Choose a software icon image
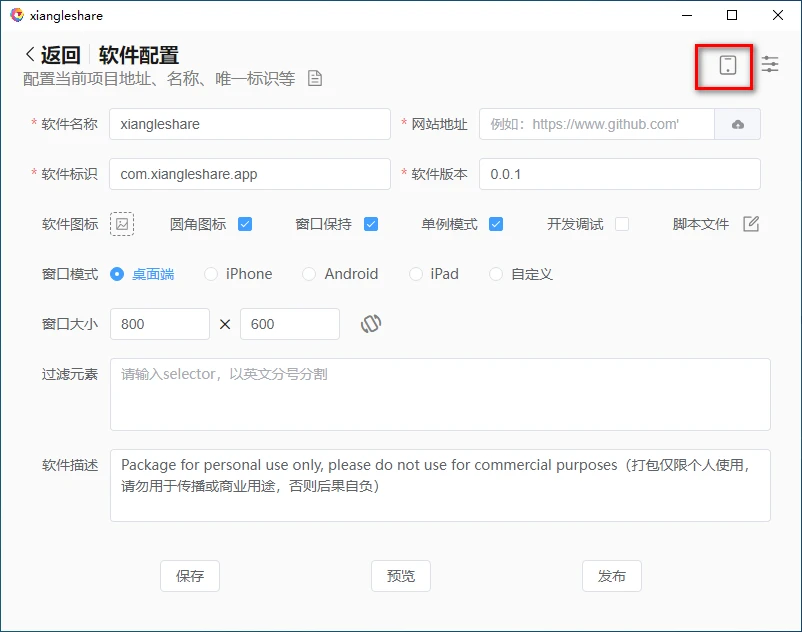 (122, 224)
